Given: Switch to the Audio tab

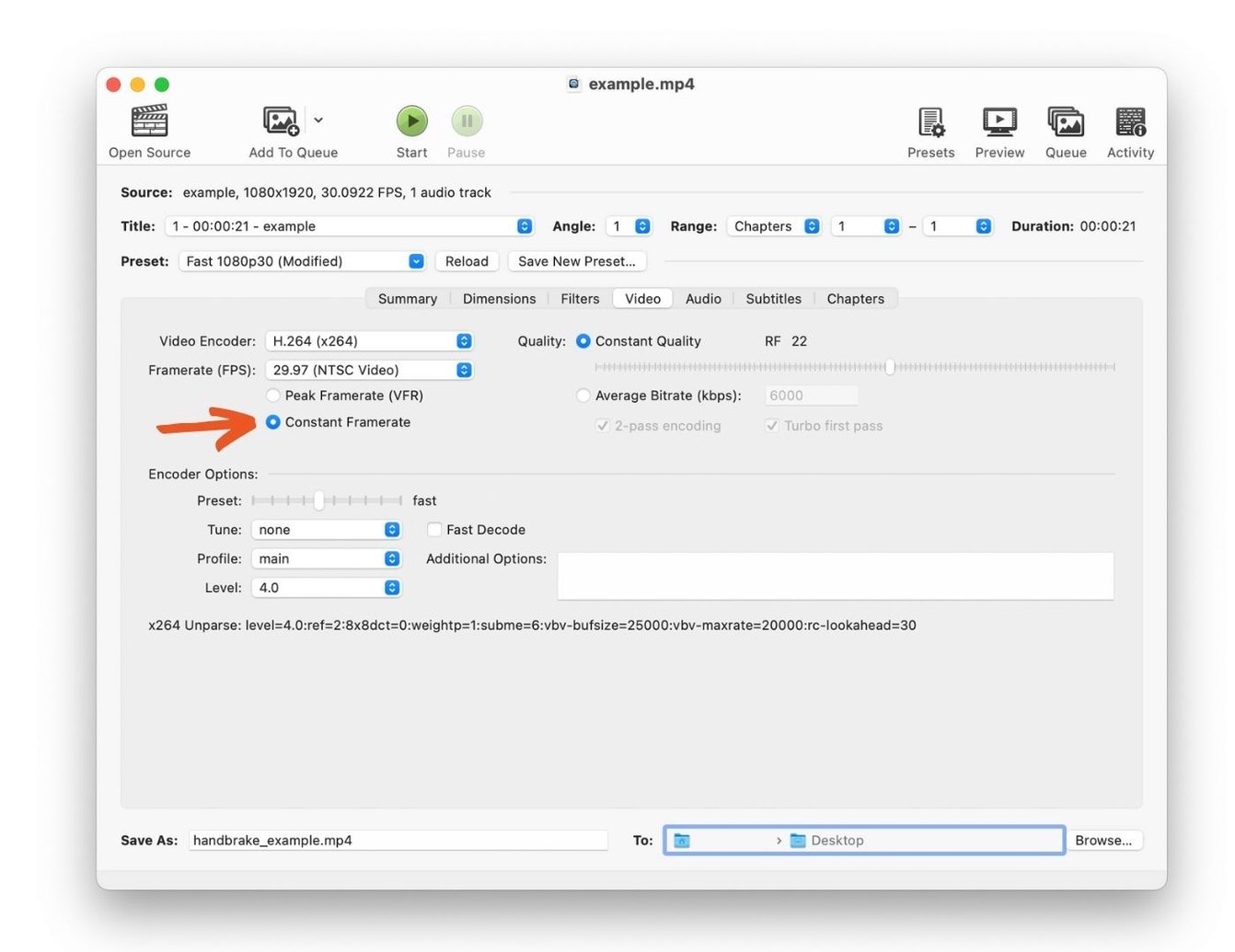Looking at the screenshot, I should pyautogui.click(x=703, y=298).
